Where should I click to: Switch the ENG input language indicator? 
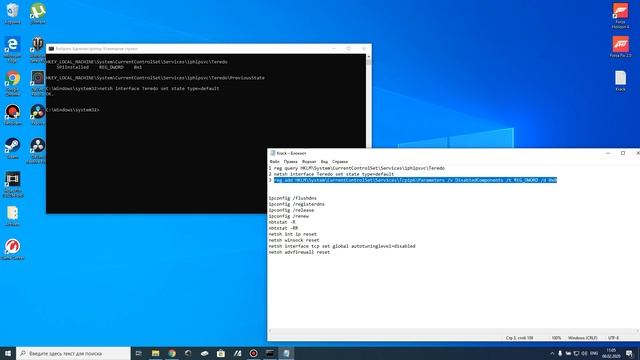pyautogui.click(x=594, y=353)
